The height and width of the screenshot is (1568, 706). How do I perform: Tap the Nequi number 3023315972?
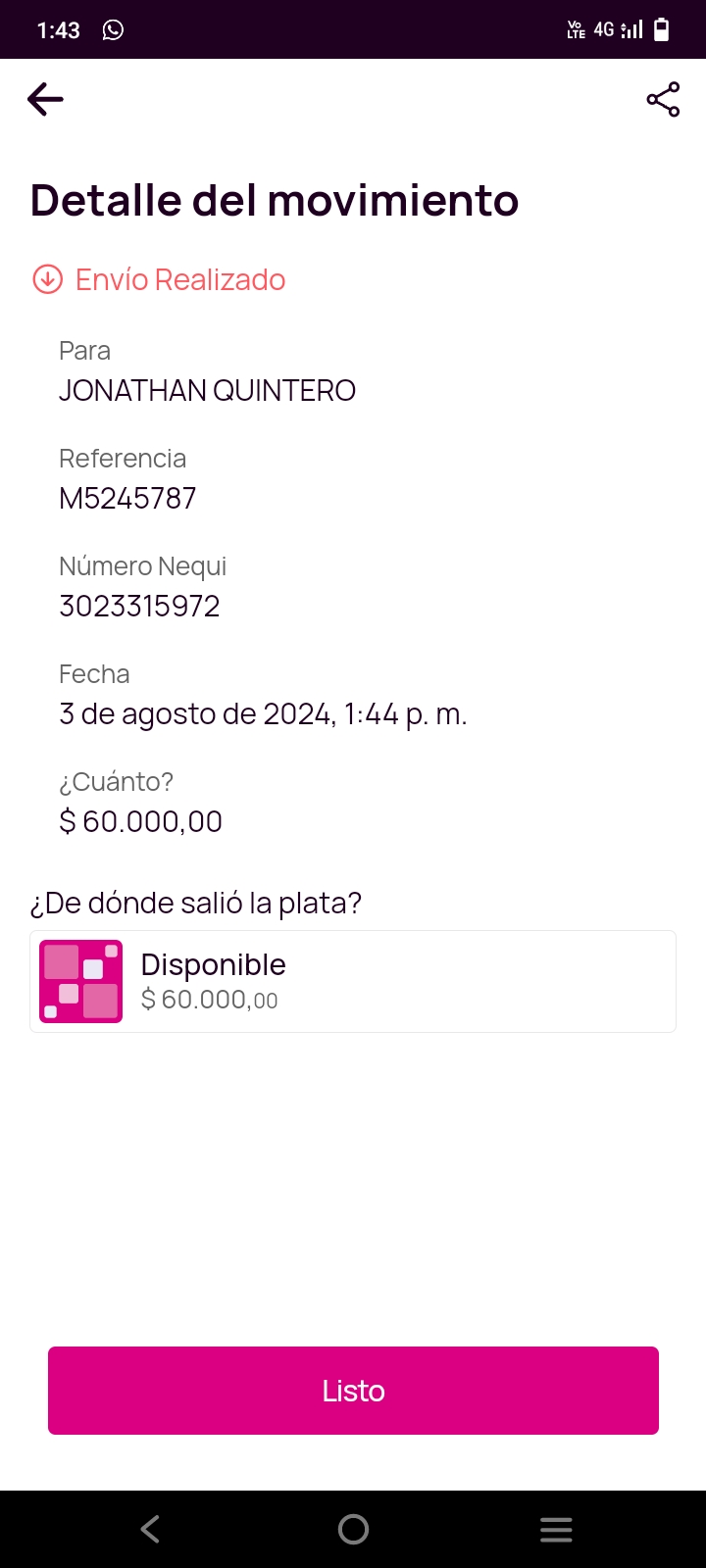[139, 606]
